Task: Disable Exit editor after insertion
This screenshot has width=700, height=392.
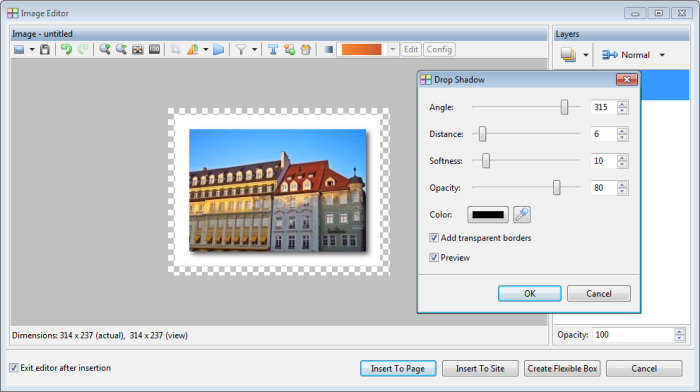Action: (x=14, y=368)
